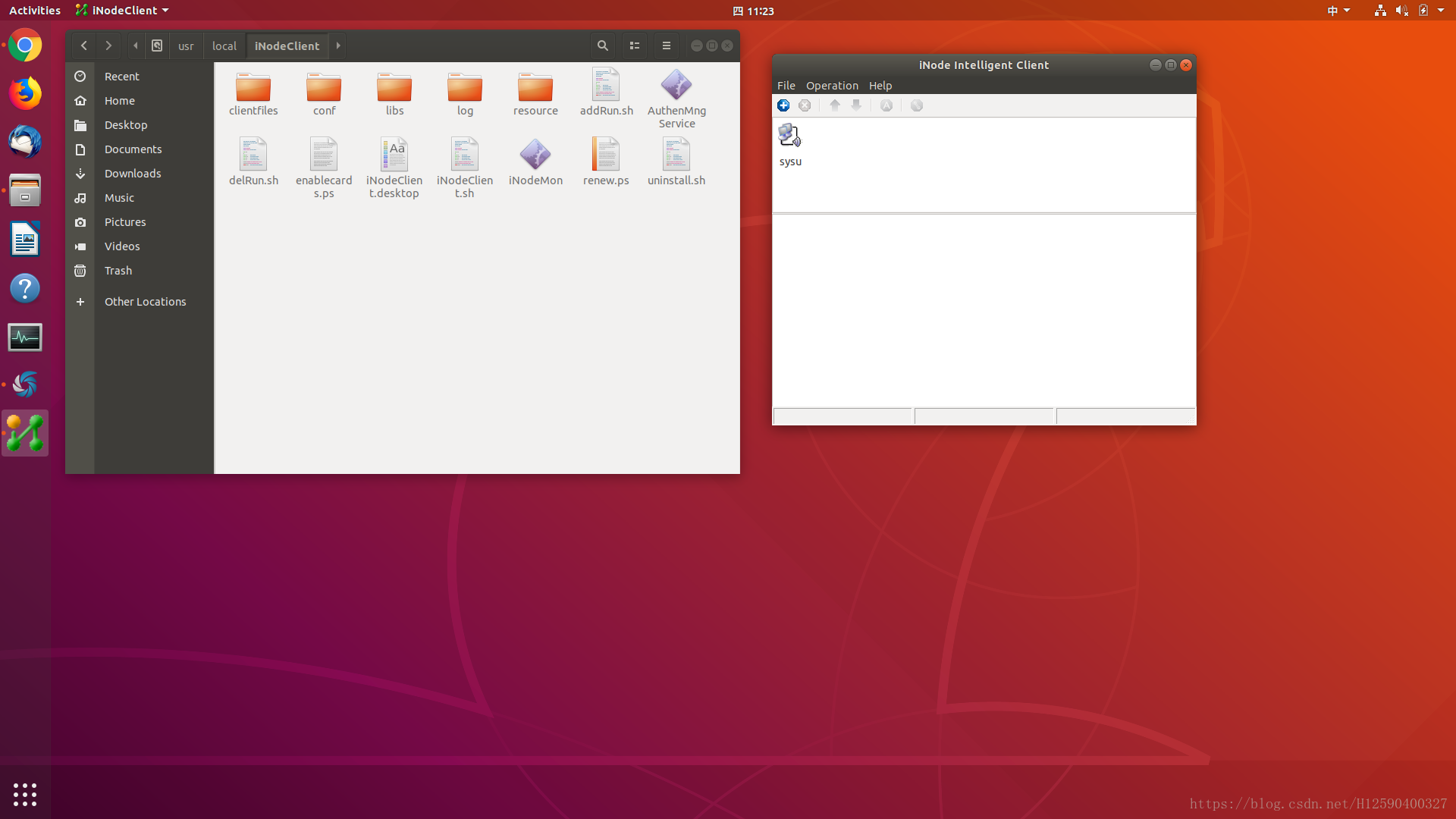Open file manager search
Screen dimensions: 1456x819
coord(603,45)
